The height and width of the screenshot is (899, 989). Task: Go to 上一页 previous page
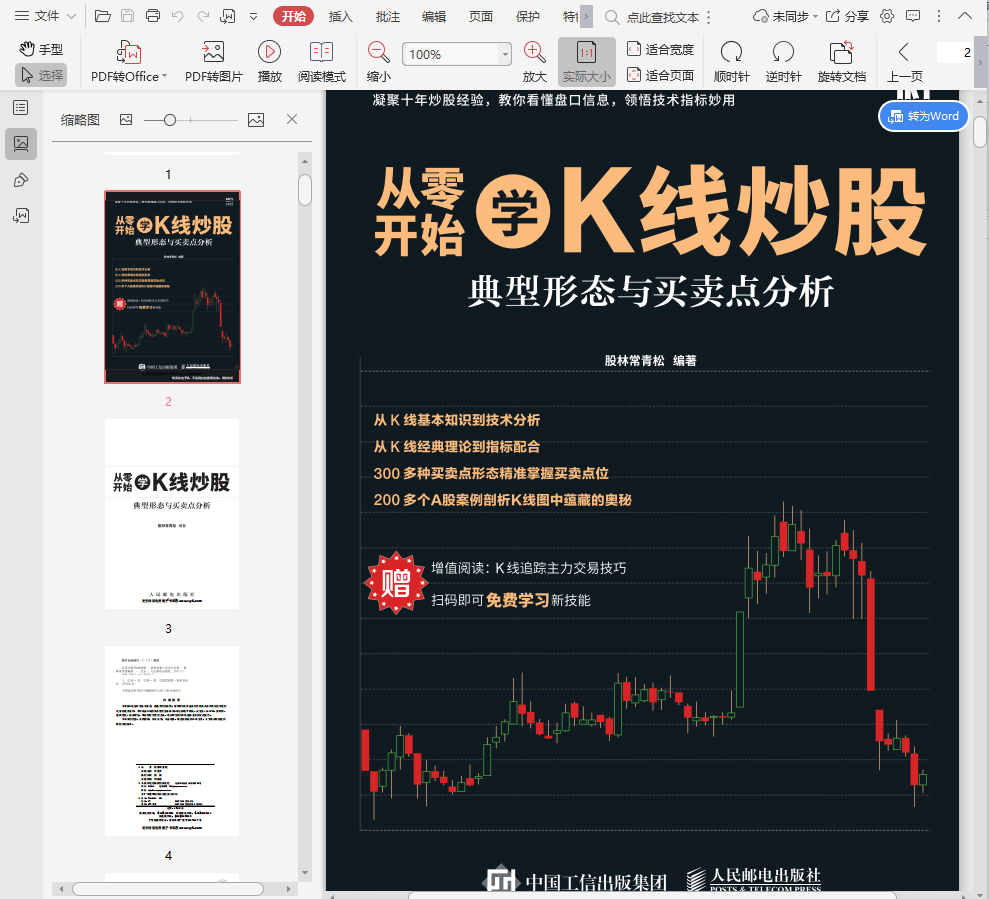(904, 61)
